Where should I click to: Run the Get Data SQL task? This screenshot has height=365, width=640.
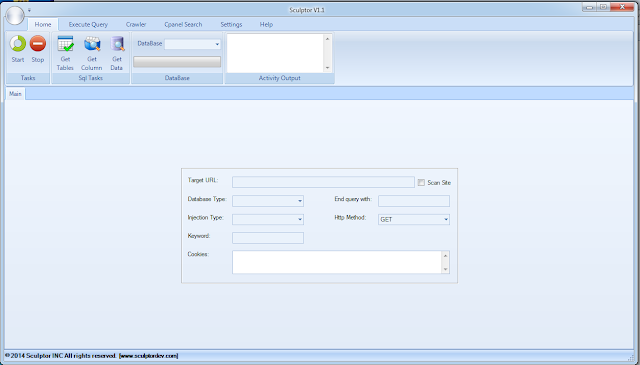pyautogui.click(x=117, y=53)
